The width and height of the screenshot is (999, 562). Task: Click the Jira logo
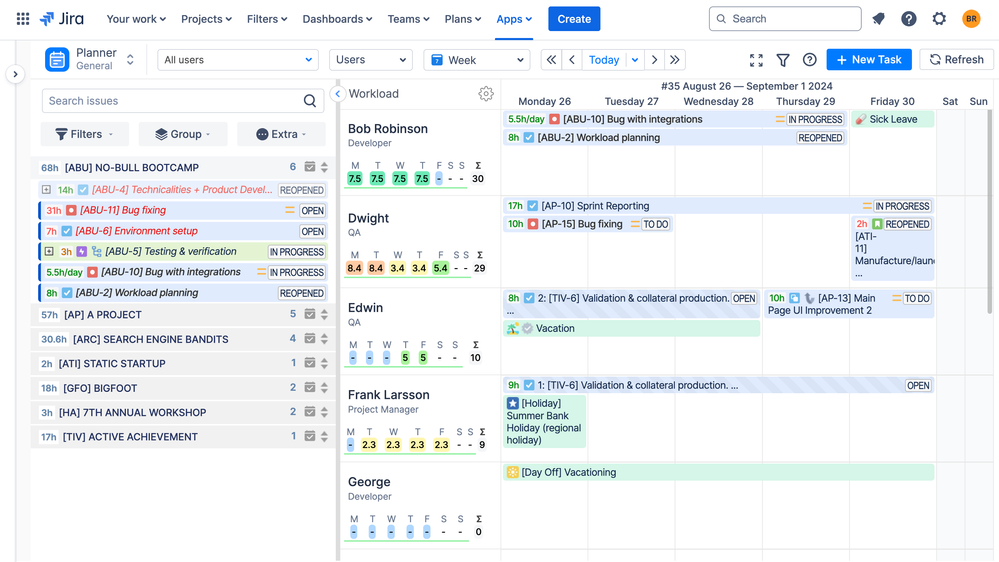[x=62, y=18]
